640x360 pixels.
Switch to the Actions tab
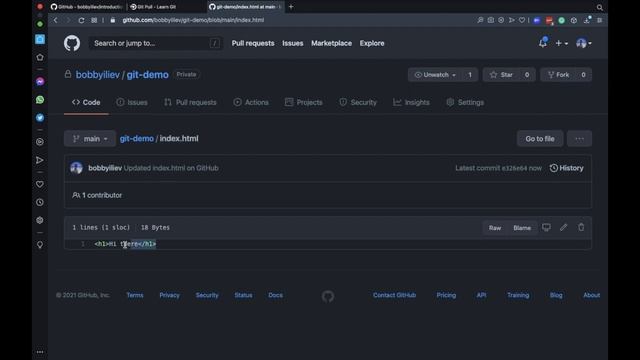pyautogui.click(x=251, y=102)
